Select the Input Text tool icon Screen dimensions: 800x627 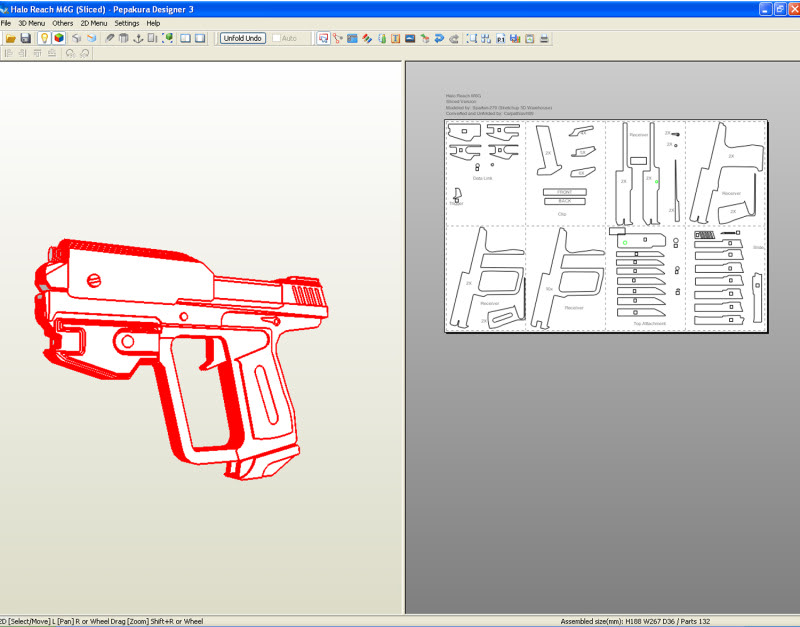coord(395,38)
